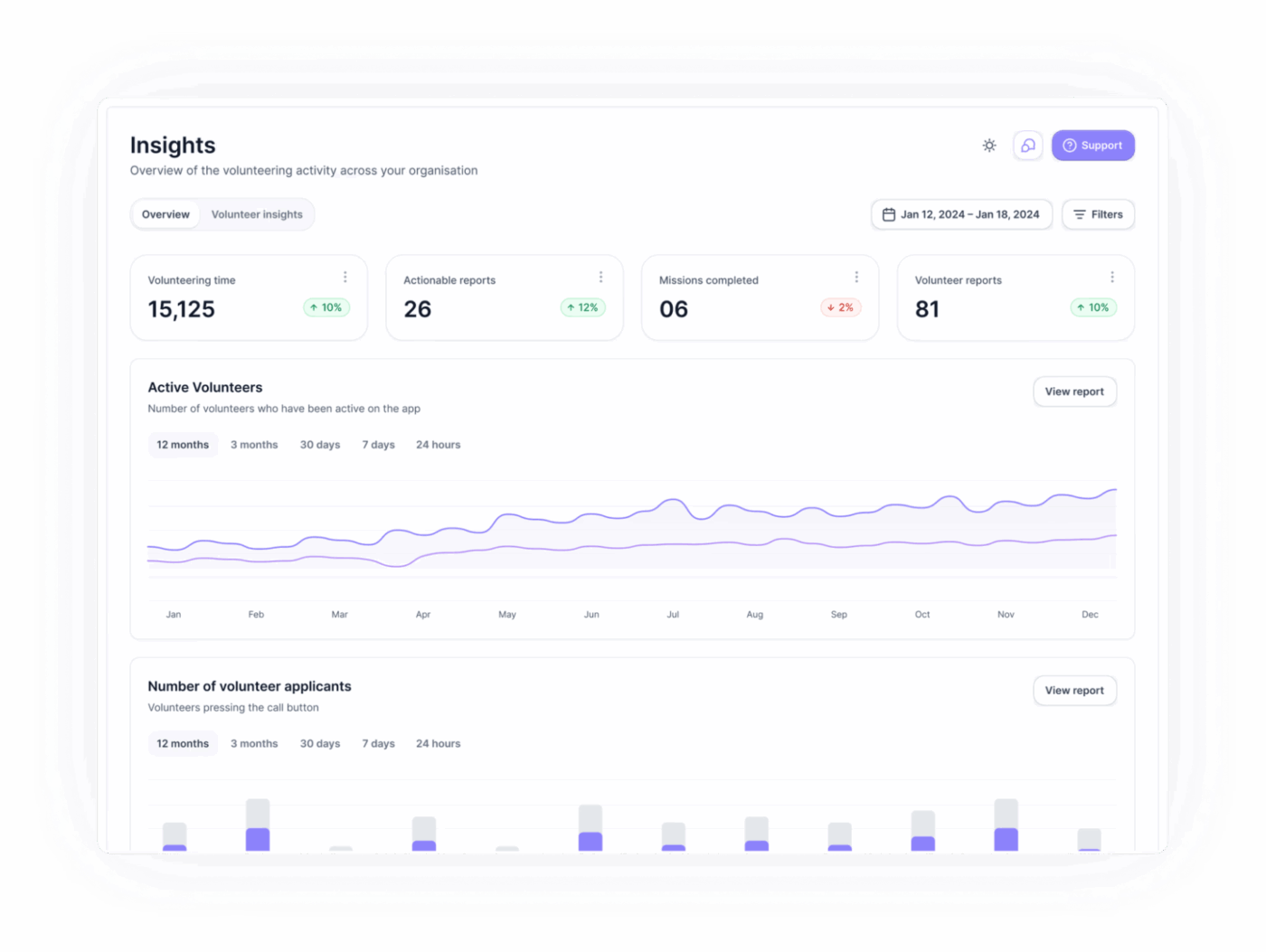Screen dimensions: 1266x952
Task: Open the Jan 12 – Jan 18 date range picker
Action: pos(961,214)
